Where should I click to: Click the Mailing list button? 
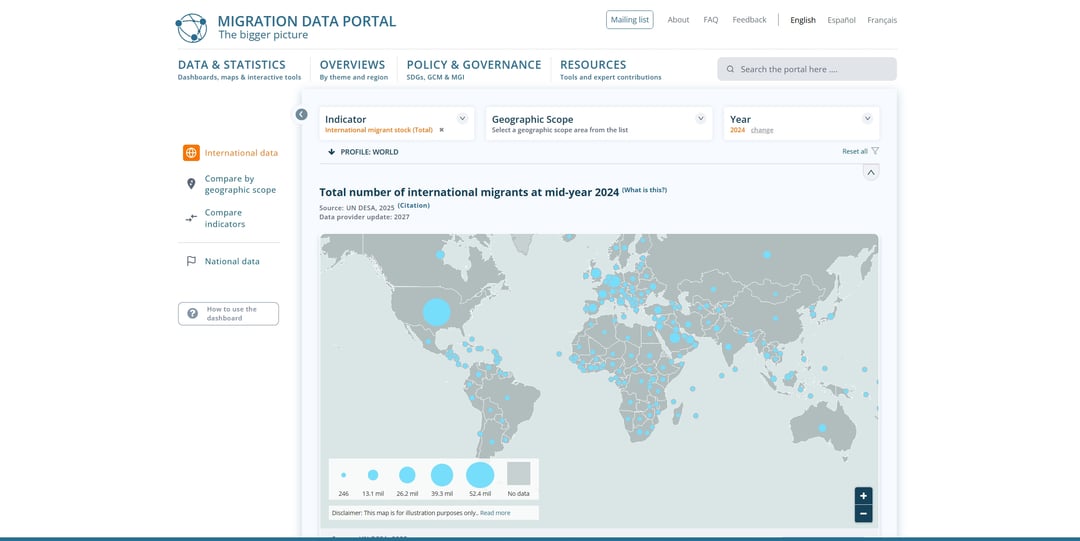[629, 20]
